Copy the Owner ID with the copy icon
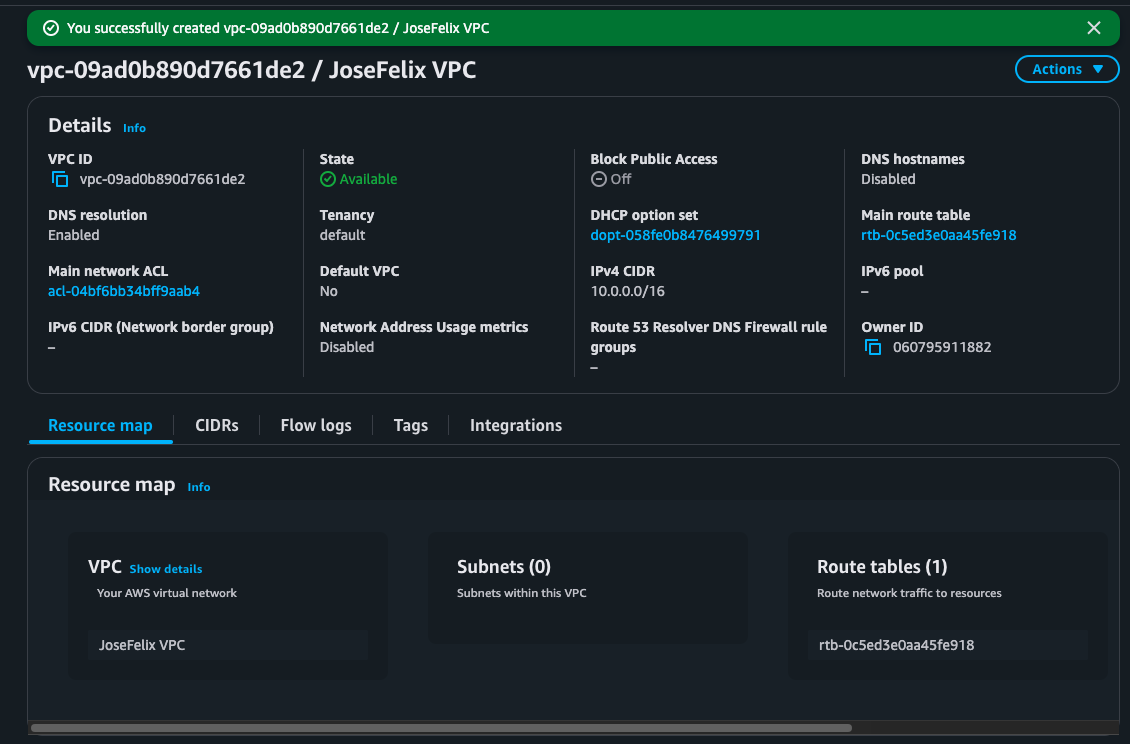 click(x=873, y=347)
